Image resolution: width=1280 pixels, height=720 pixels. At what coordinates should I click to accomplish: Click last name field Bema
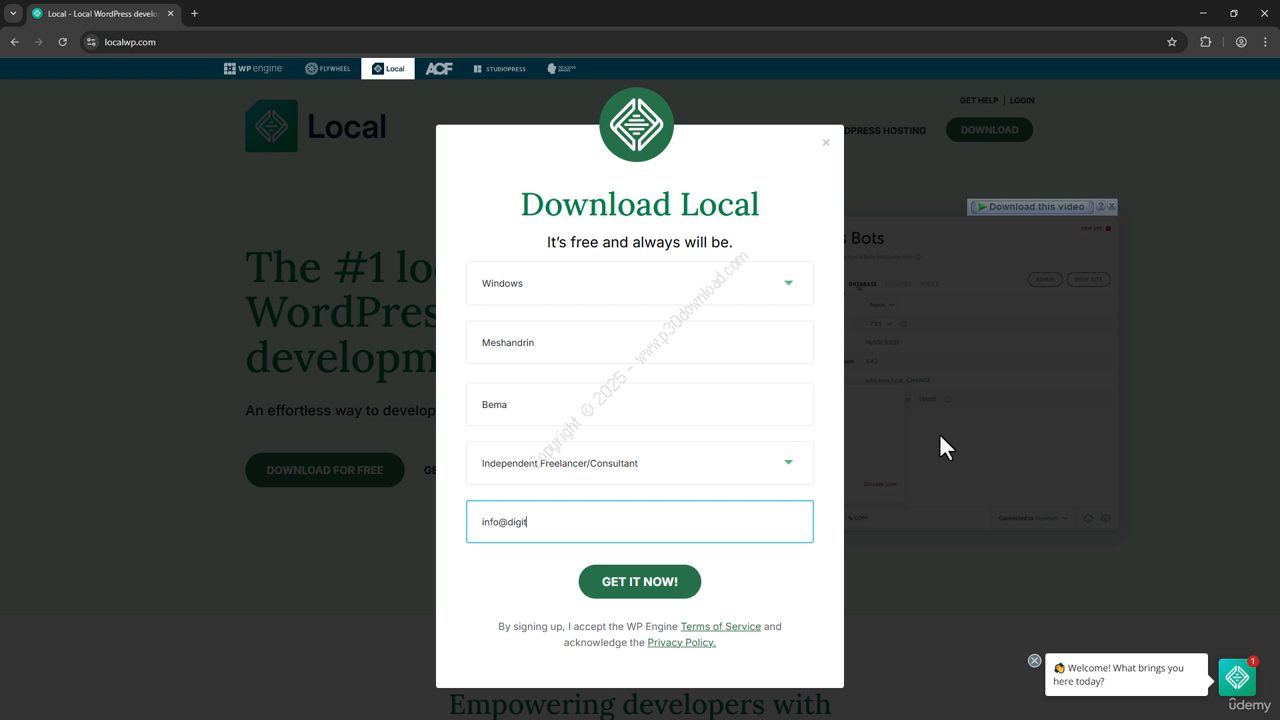pos(640,404)
